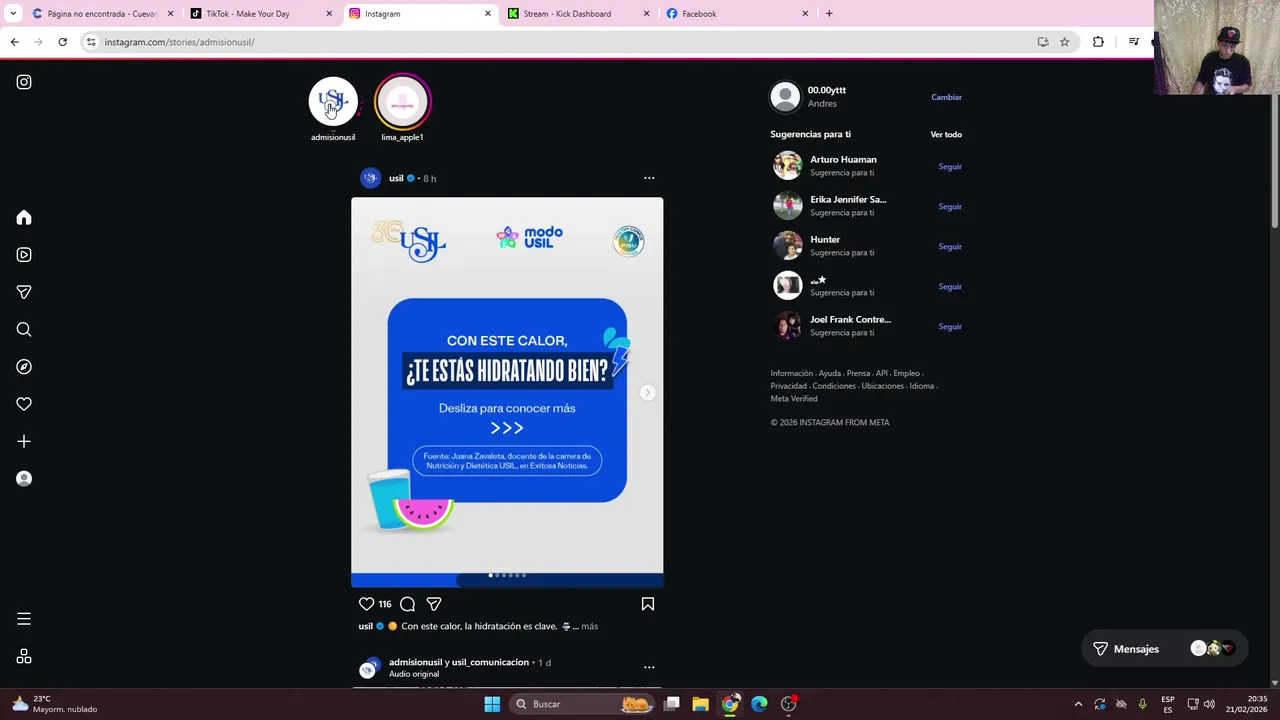Open the More hamburger menu
The height and width of the screenshot is (720, 1280).
click(x=24, y=619)
